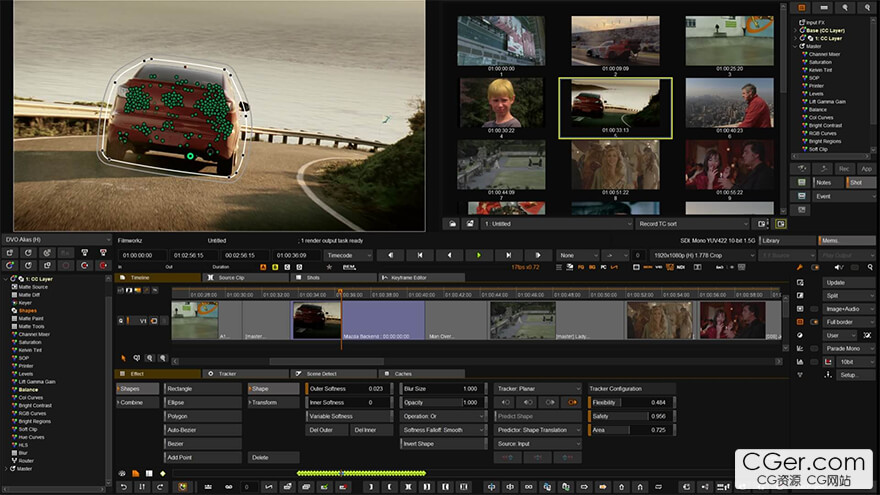Click the orange border icon left of Full border
This screenshot has height=495, width=880.
(800, 322)
